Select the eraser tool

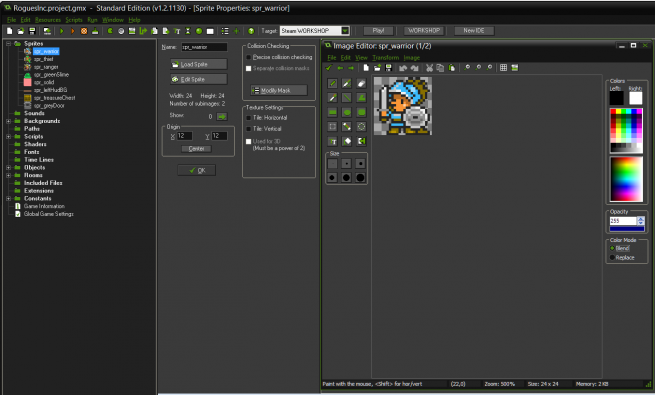[361, 84]
